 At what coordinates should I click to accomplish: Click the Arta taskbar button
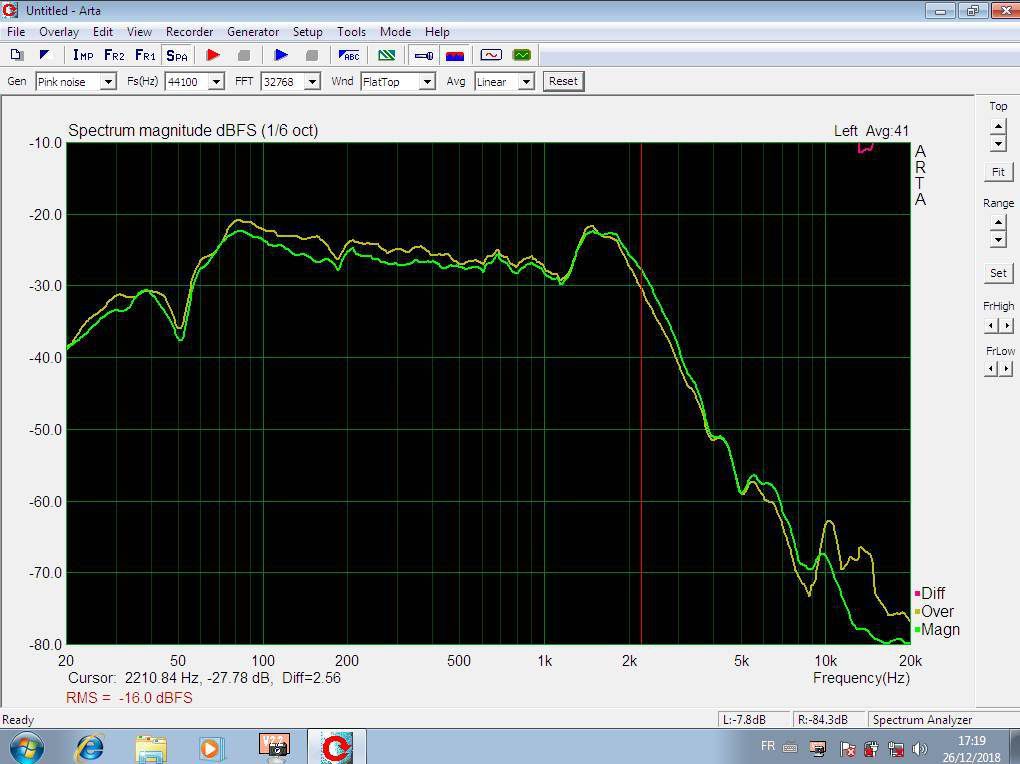(x=337, y=747)
